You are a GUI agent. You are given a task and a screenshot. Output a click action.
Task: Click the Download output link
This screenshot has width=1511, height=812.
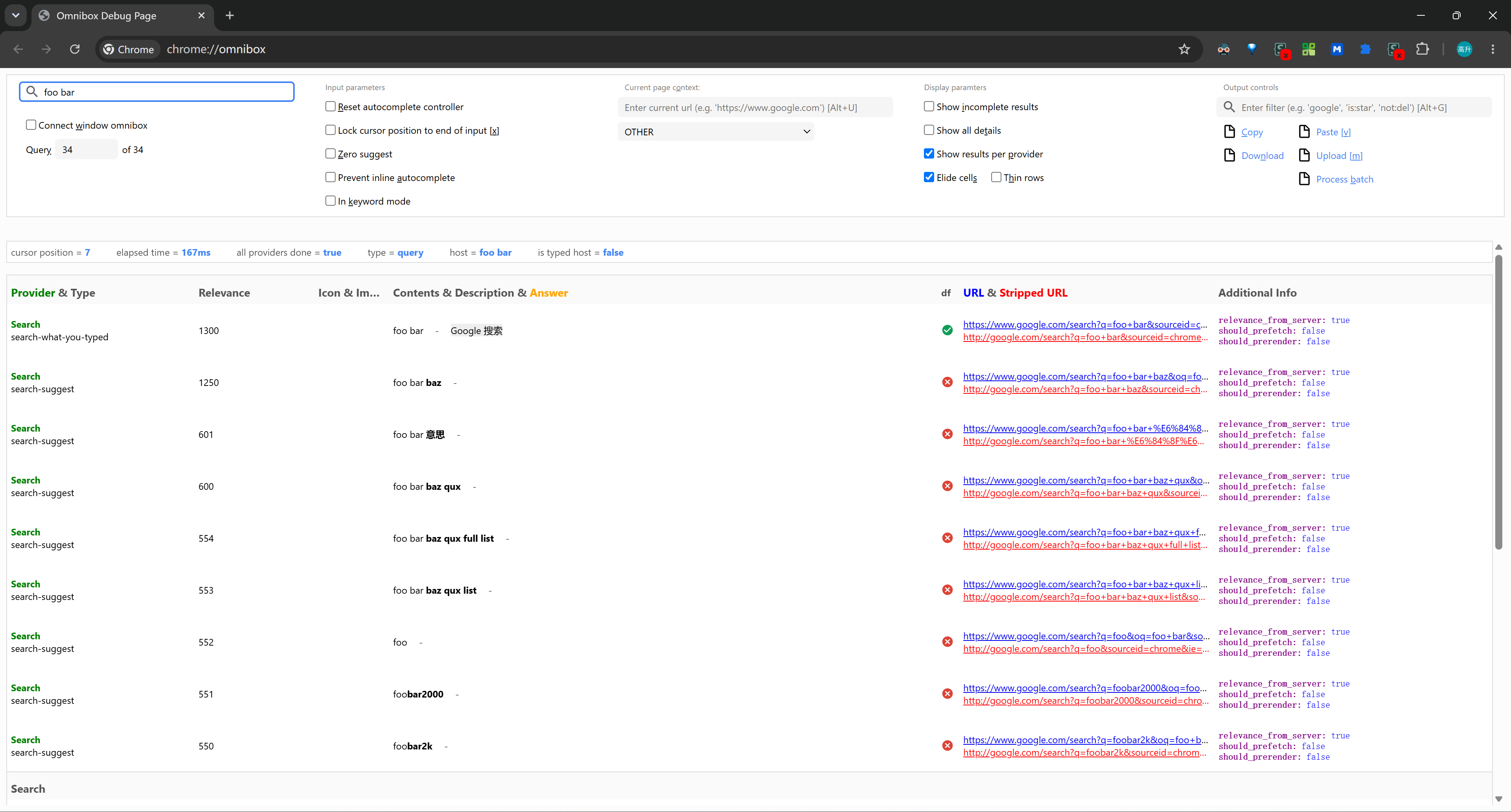(1262, 155)
